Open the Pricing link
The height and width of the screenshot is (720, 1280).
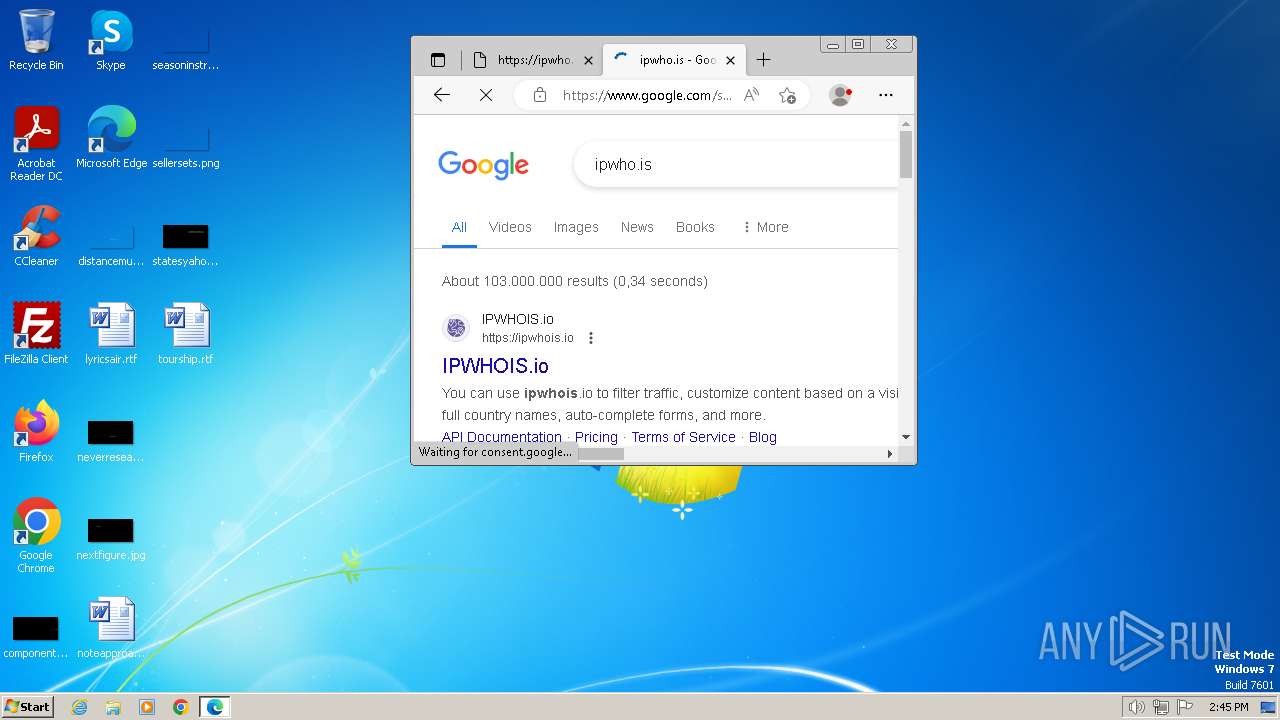point(596,437)
